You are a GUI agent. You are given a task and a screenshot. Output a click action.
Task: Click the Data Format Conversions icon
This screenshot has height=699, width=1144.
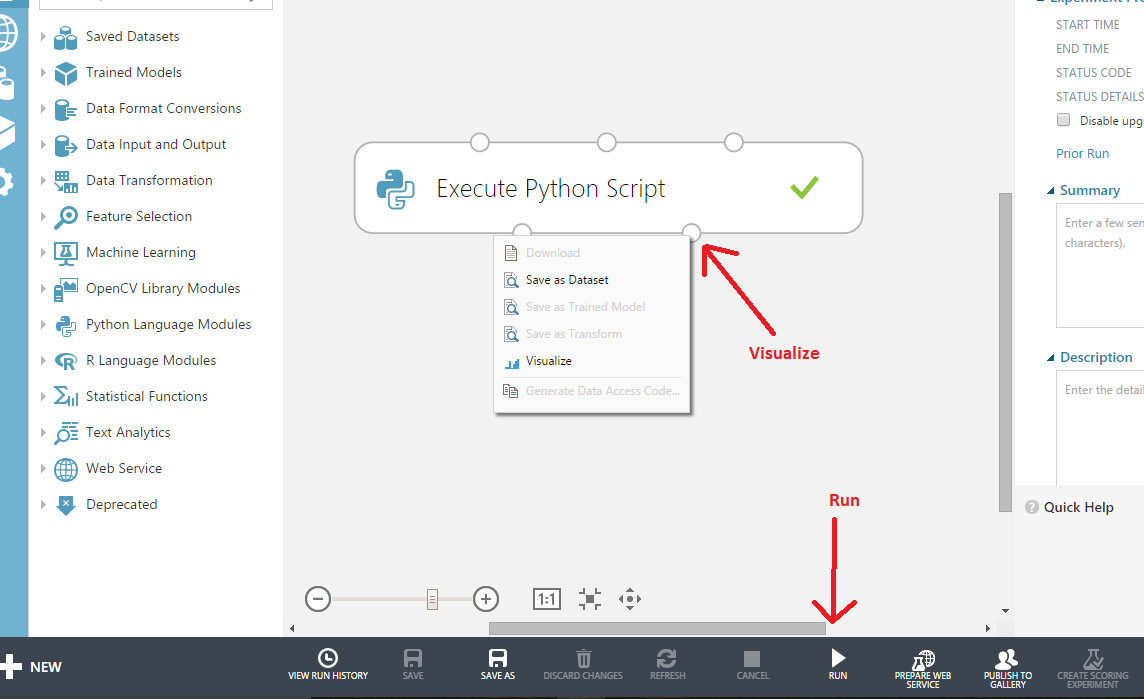tap(66, 109)
